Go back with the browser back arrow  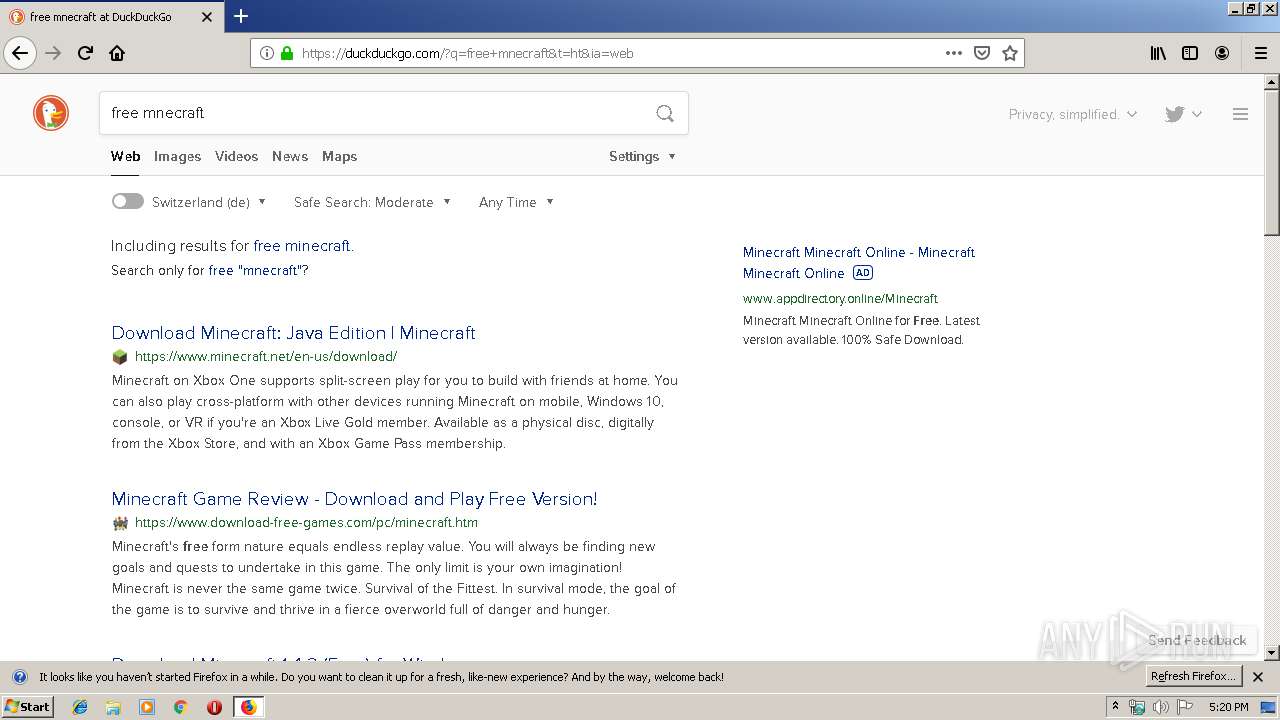click(20, 53)
